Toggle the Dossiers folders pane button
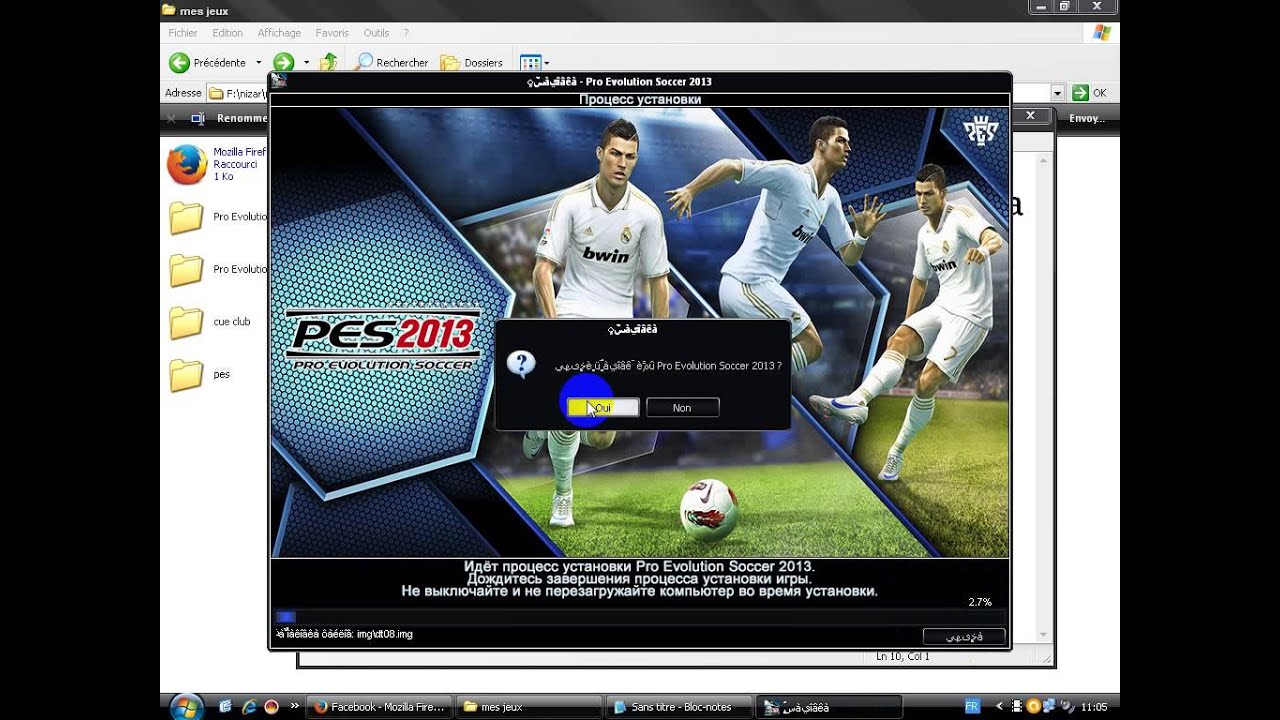This screenshot has height=720, width=1280. pyautogui.click(x=472, y=62)
